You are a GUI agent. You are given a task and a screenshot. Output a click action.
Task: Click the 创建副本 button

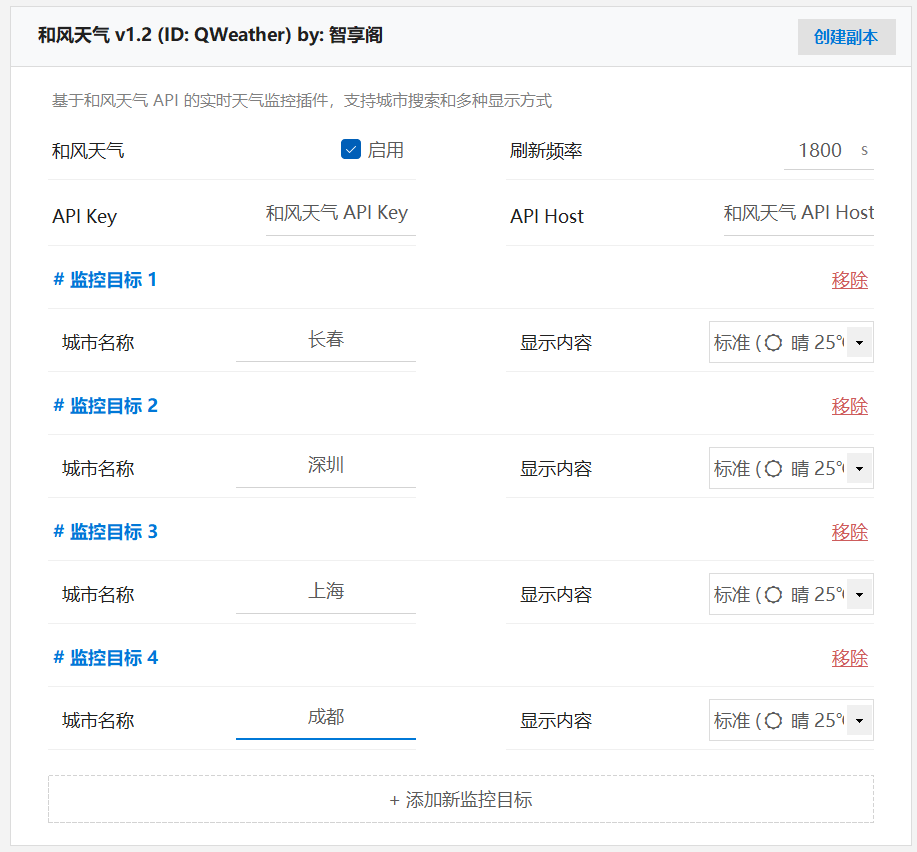click(846, 37)
